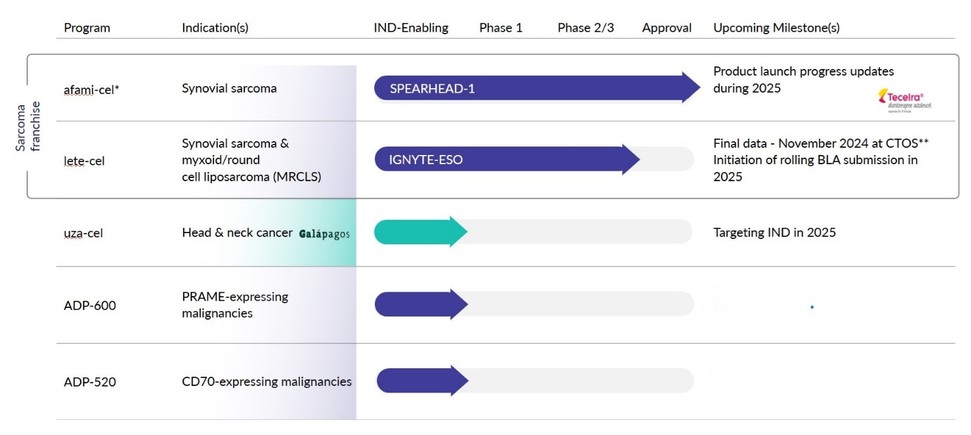Image resolution: width=971 pixels, height=435 pixels.
Task: Click the ADP-520 pipeline arrow
Action: 421,381
